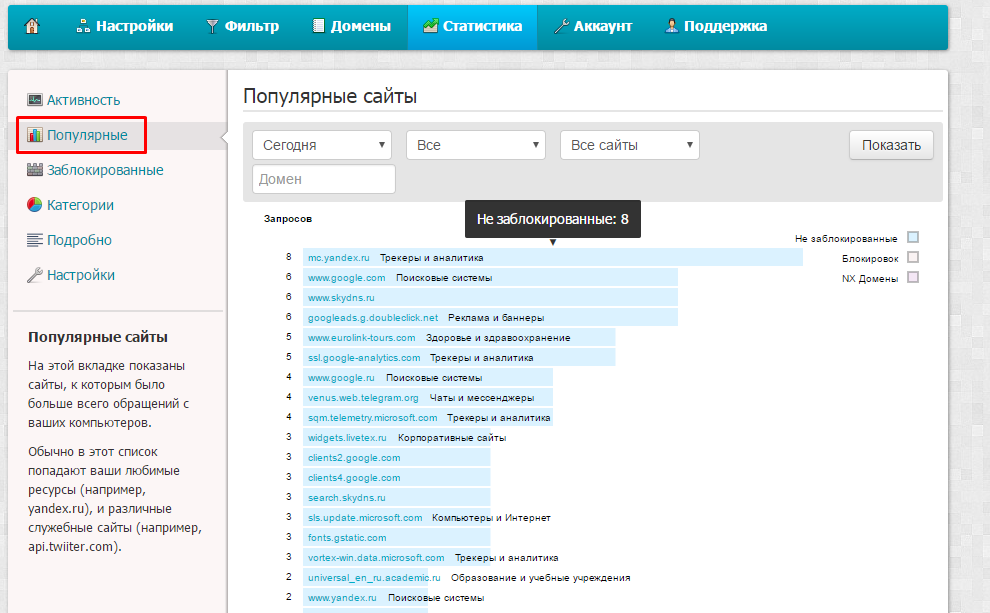This screenshot has height=613, width=990.
Task: Open sidebar Настройки link
Action: click(81, 275)
